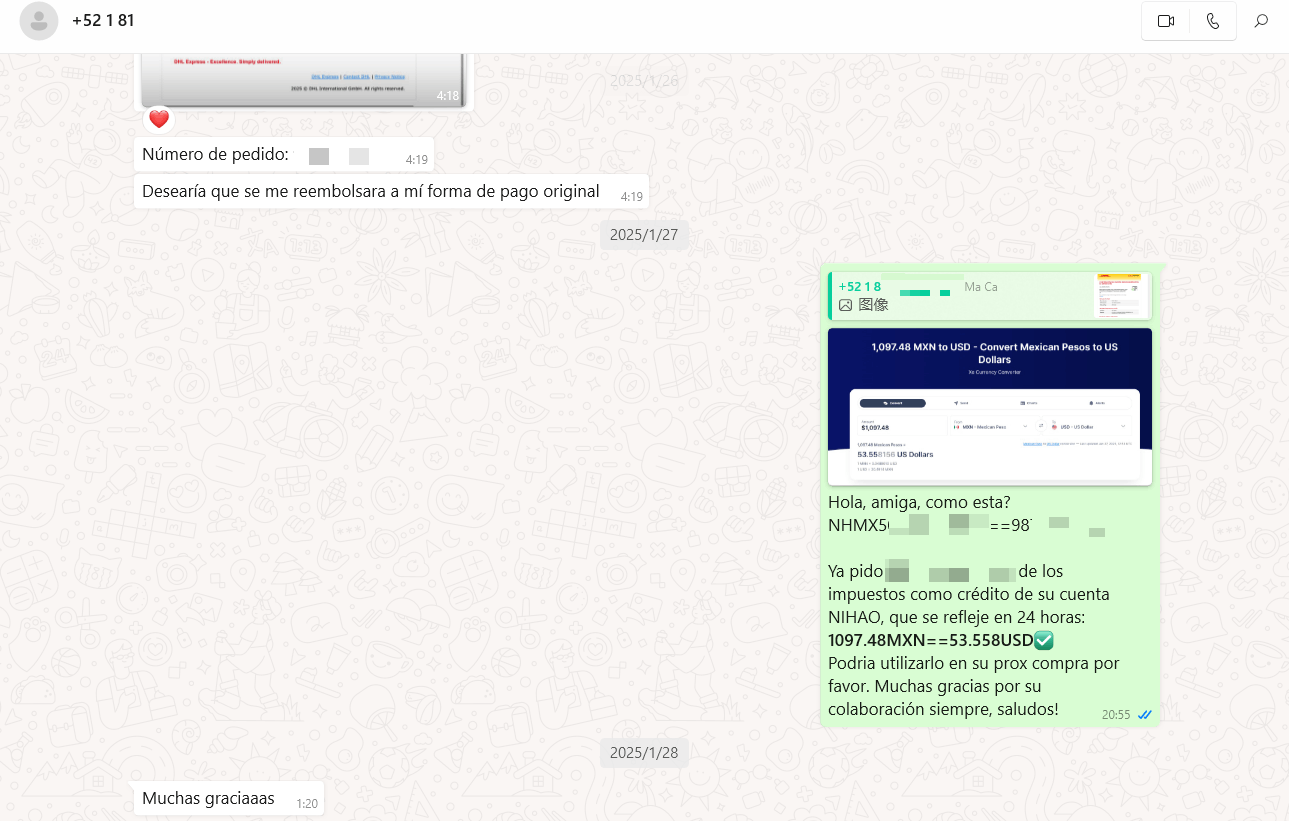Select the 'Desearía que se me reembolsara' message
The image size is (1289, 821).
pos(391,191)
